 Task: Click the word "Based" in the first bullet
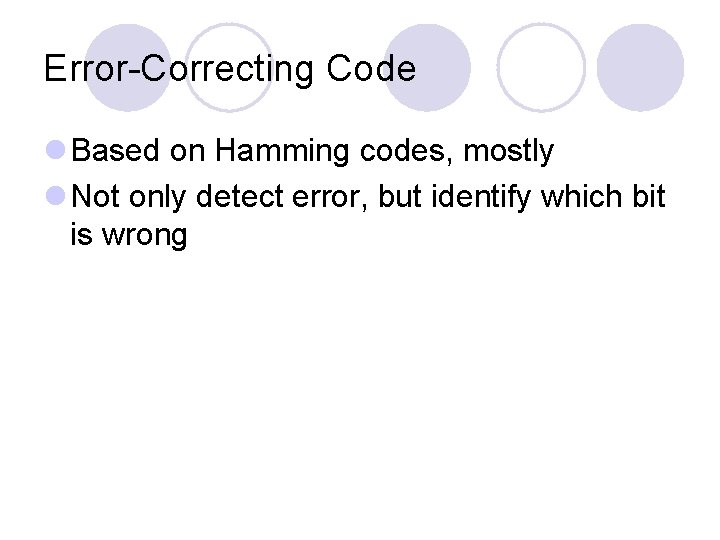tap(115, 150)
